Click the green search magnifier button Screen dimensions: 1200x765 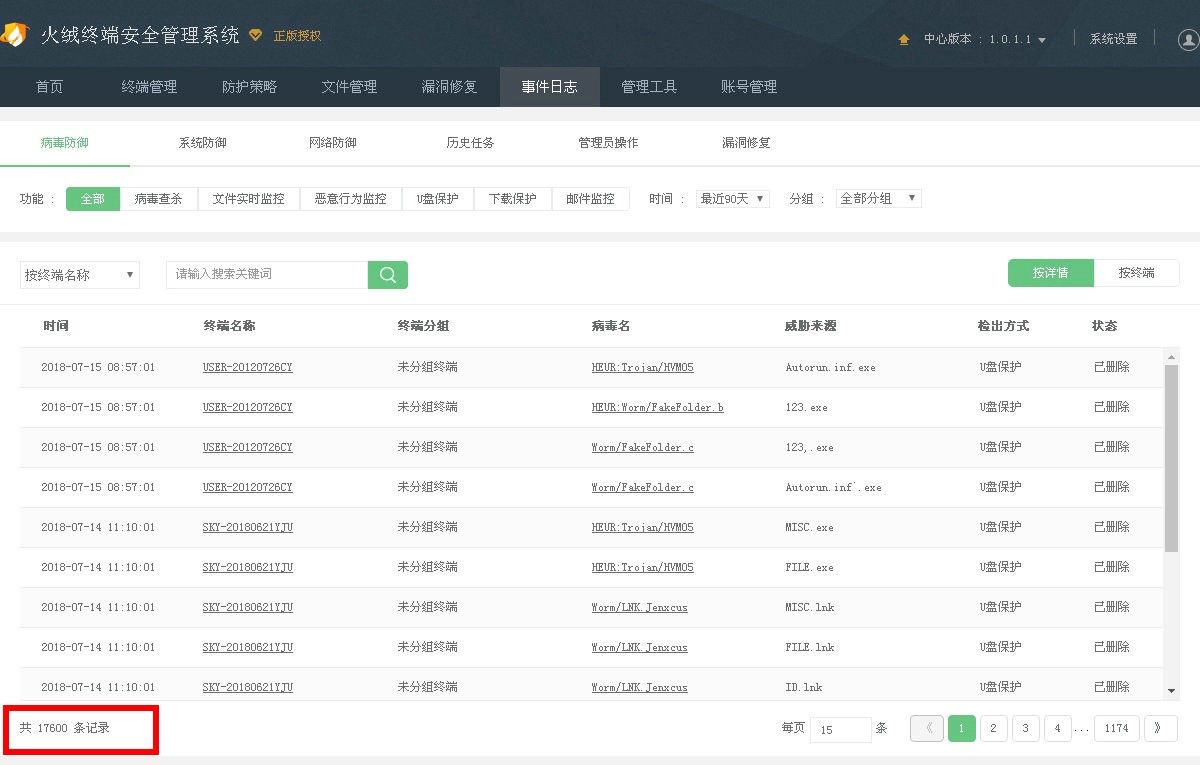click(388, 275)
